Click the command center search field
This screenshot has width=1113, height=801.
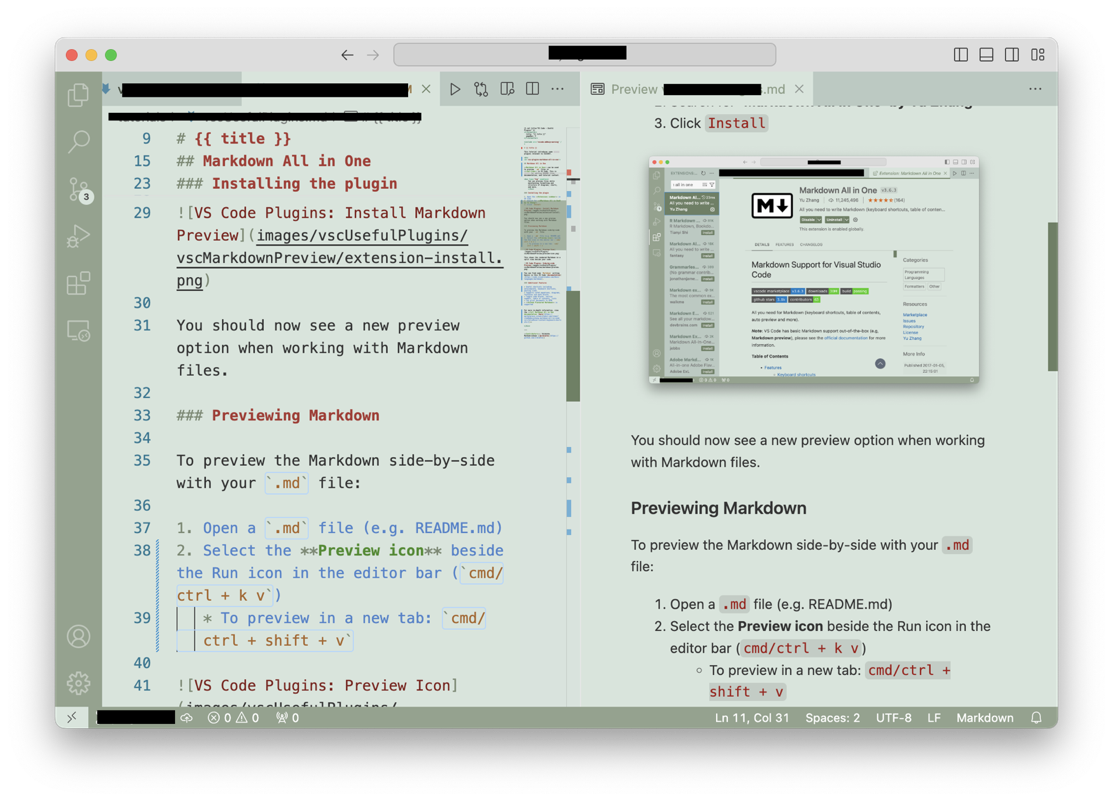click(584, 54)
